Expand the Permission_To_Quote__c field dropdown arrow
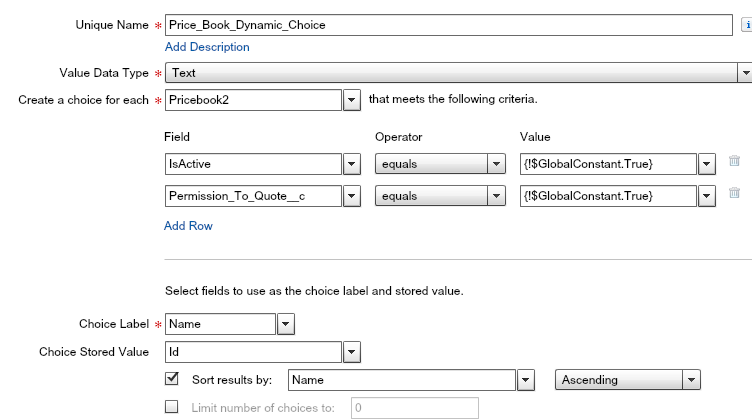 351,196
